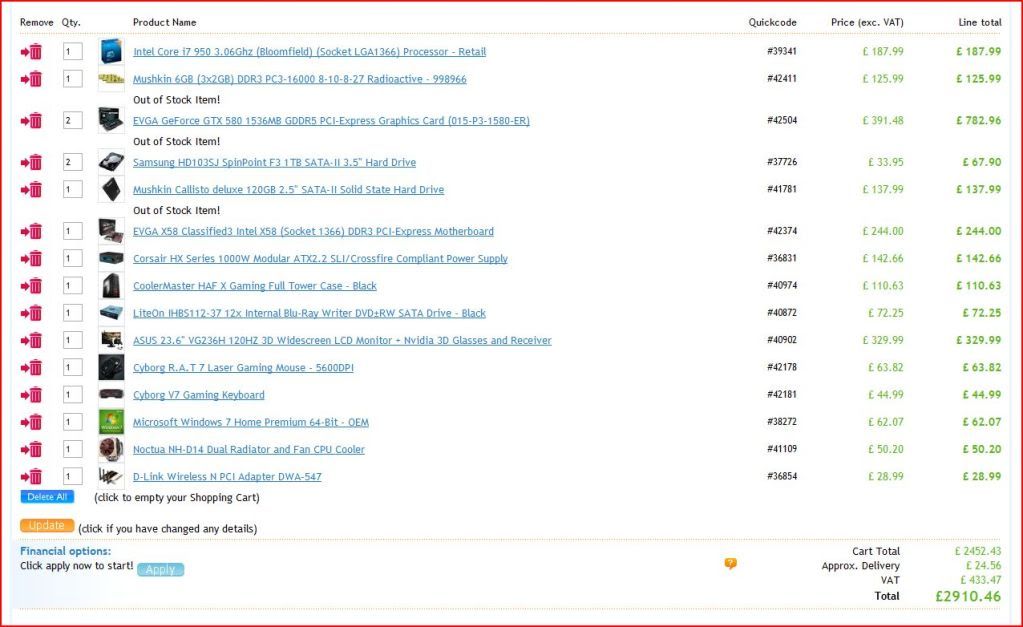
Task: Open ASUS 23.6" VG236H monitor link
Action: pos(342,341)
